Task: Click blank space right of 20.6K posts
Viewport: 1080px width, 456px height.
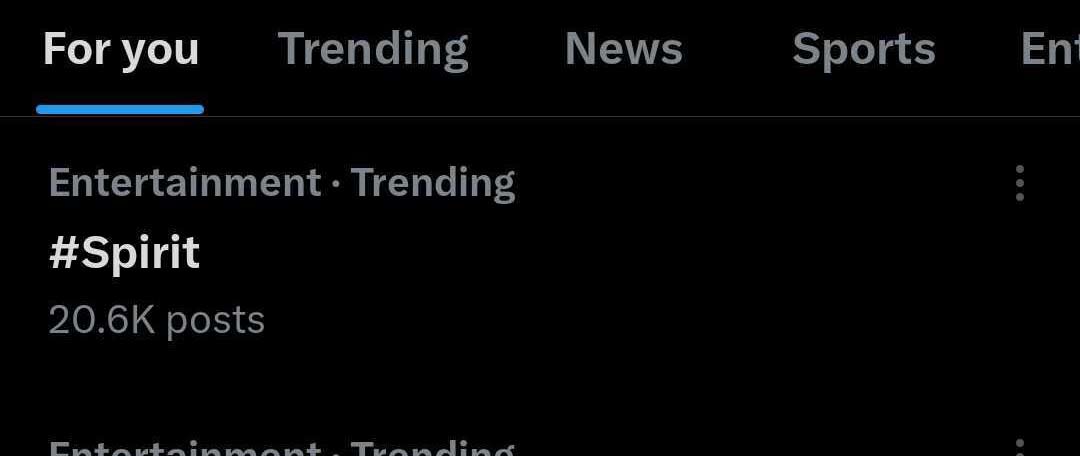Action: (600, 320)
